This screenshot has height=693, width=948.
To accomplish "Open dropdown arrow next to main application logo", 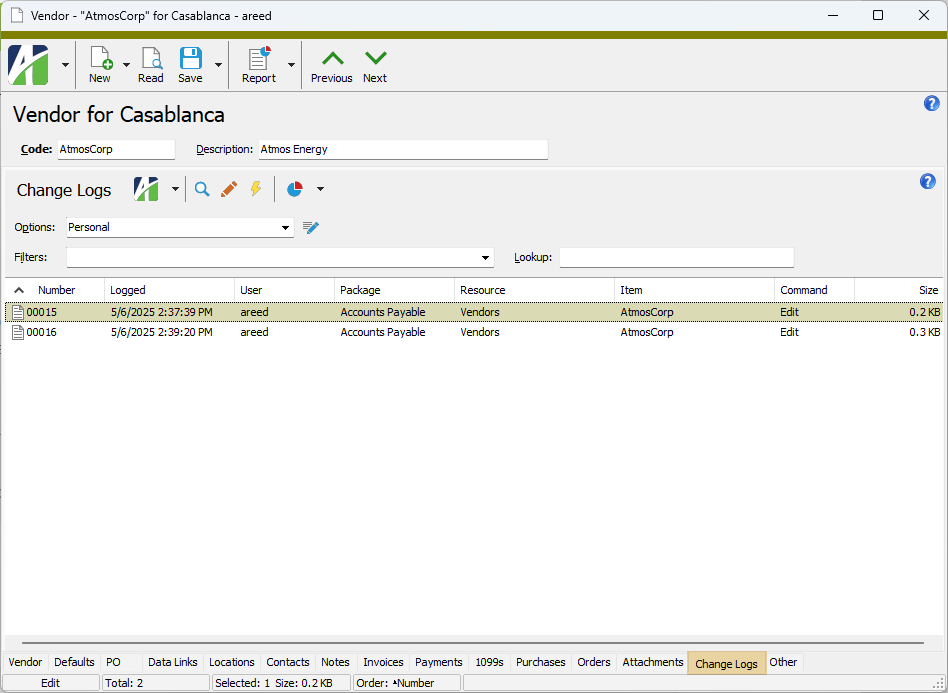I will pos(65,65).
